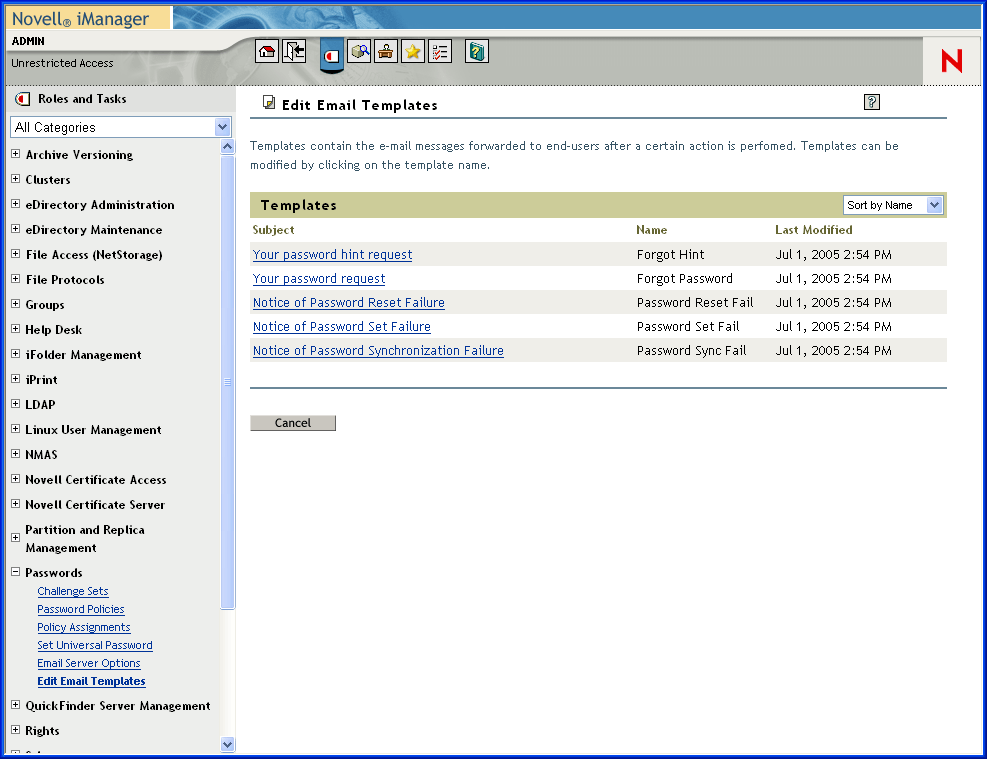Click the Exit icon to log out

(x=293, y=50)
